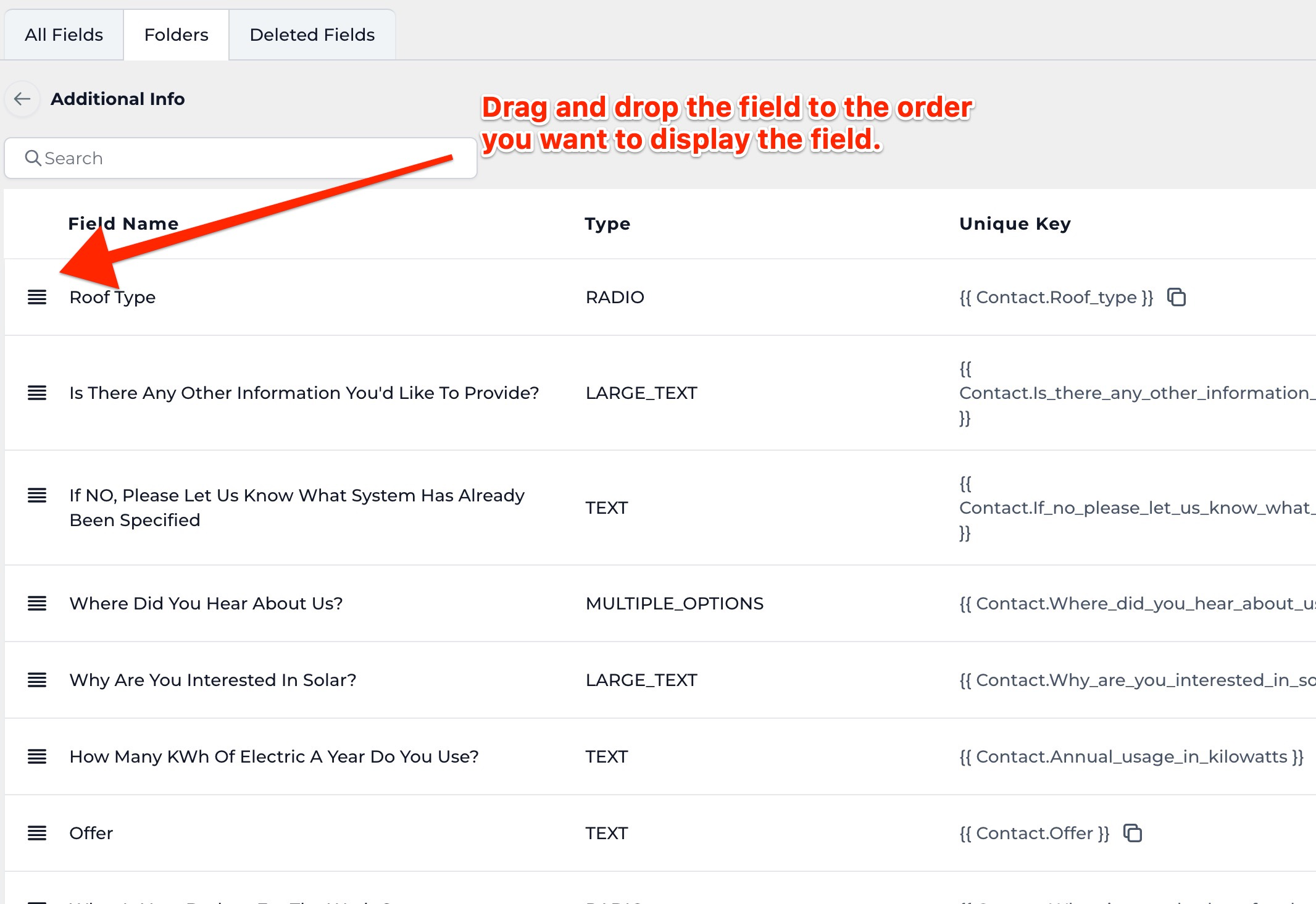
Task: Copy the Contact.Roof_type unique key
Action: (x=1176, y=297)
